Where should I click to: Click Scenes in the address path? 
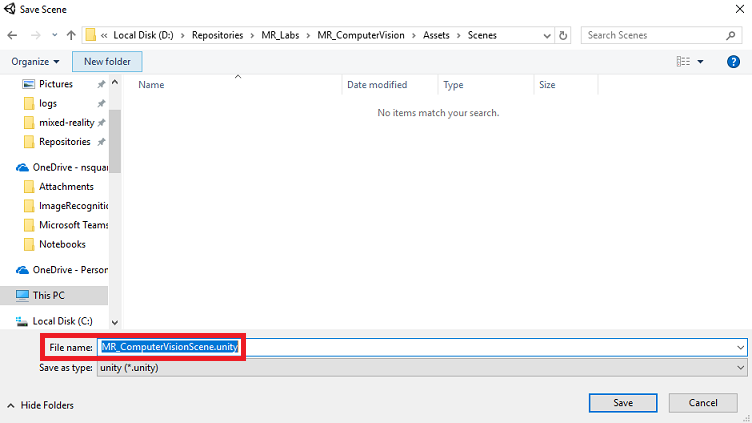tap(482, 35)
